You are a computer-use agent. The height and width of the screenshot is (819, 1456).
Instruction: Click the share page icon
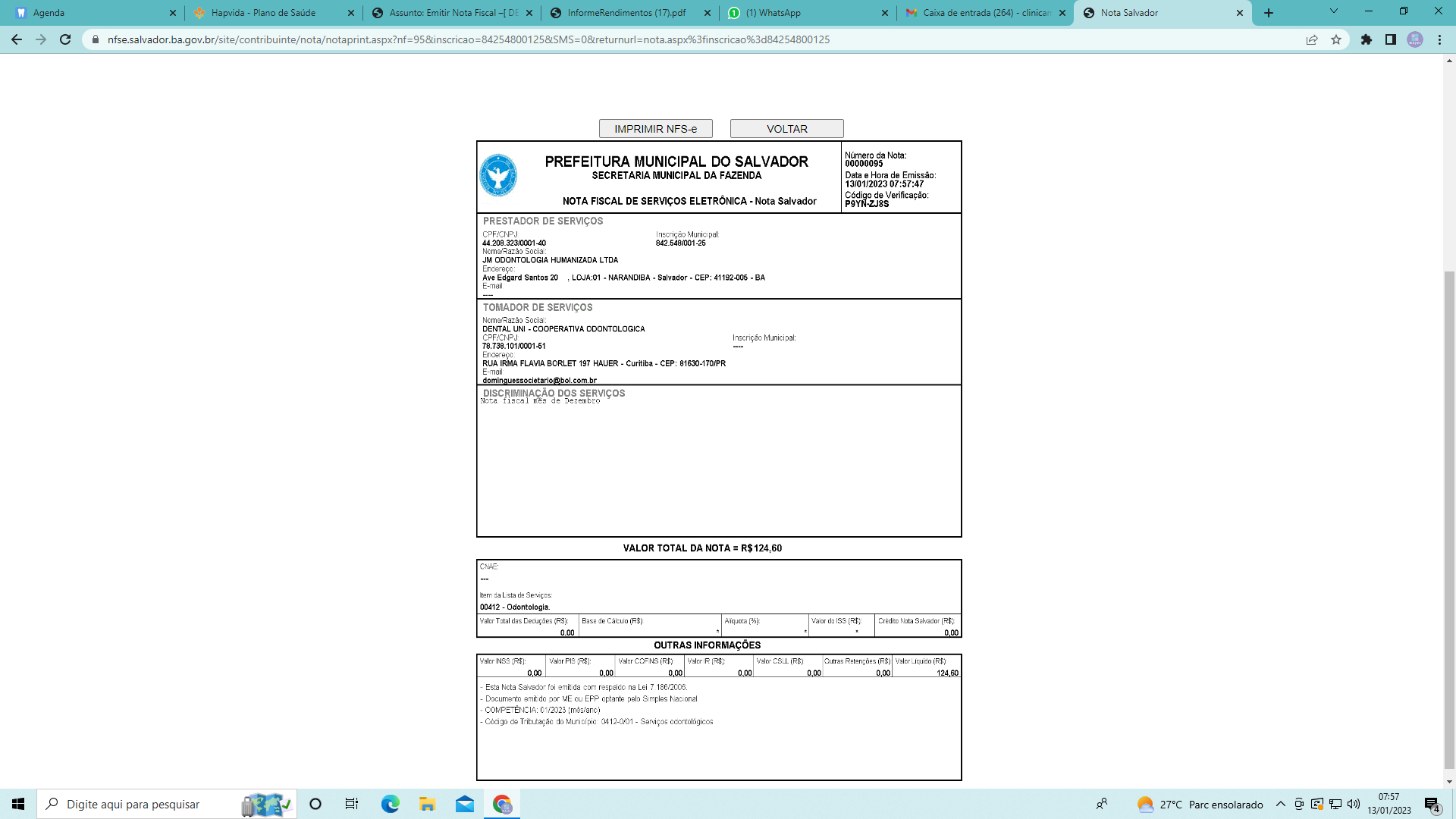(1312, 39)
